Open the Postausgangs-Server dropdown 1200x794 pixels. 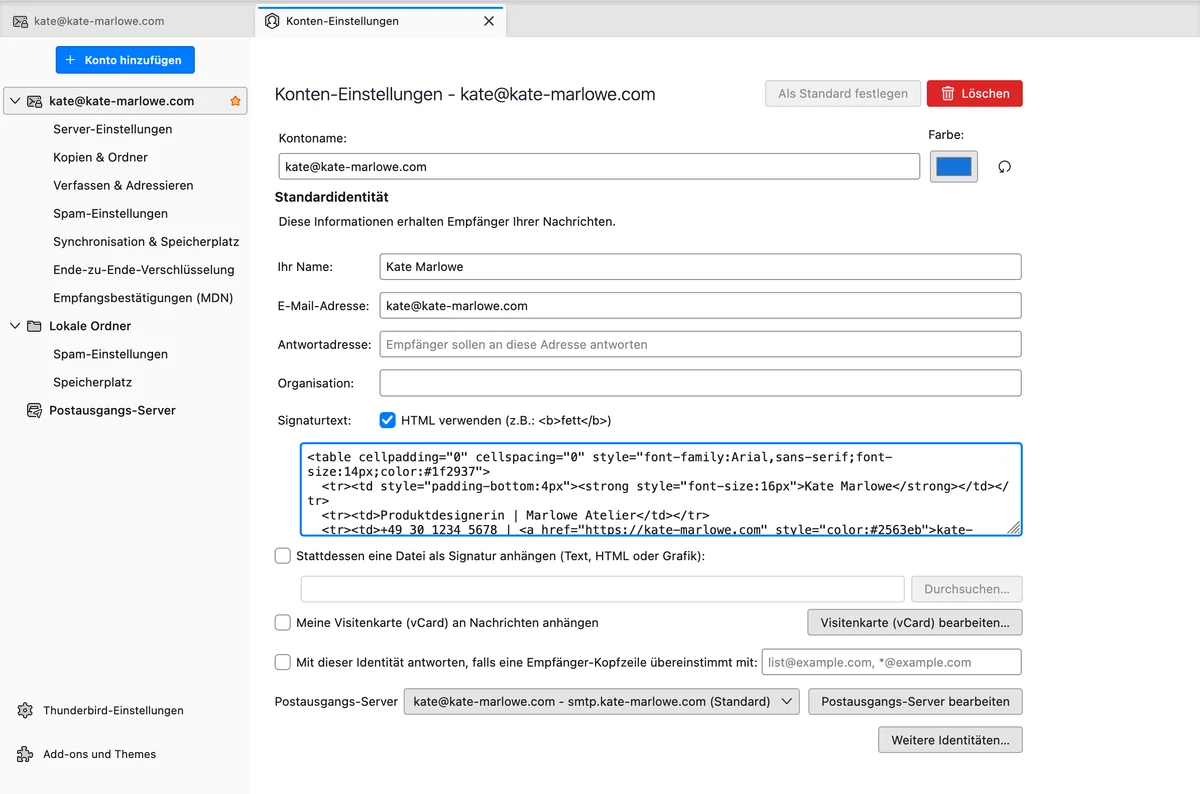[601, 701]
